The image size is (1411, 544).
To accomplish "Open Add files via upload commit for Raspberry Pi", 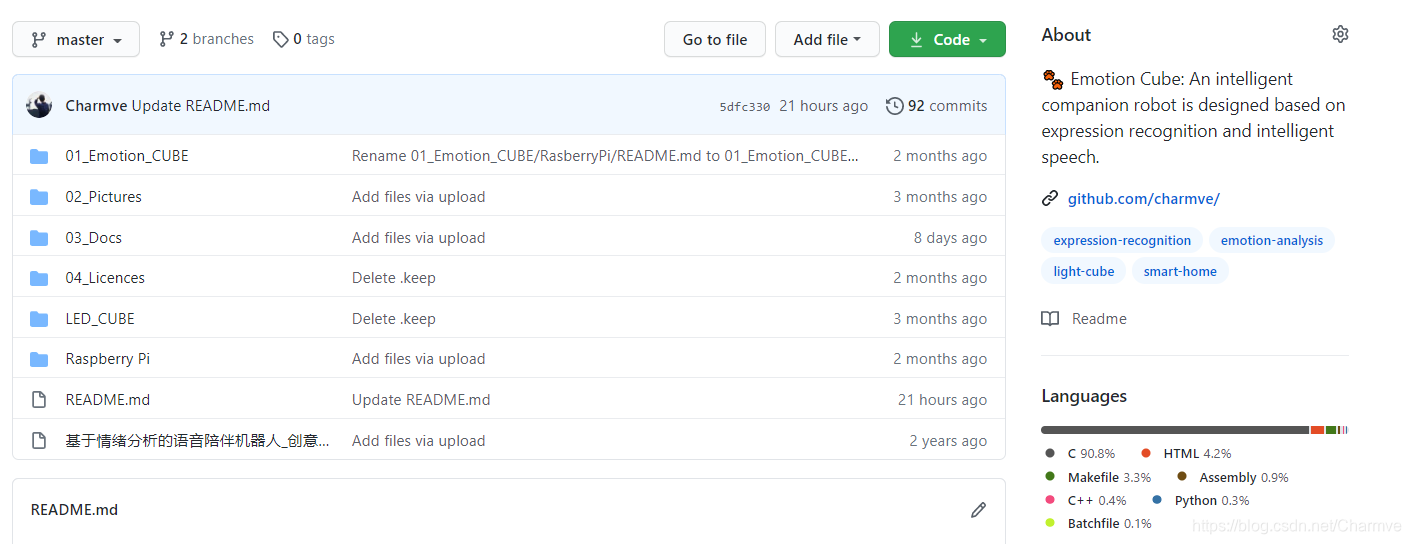I will 419,359.
